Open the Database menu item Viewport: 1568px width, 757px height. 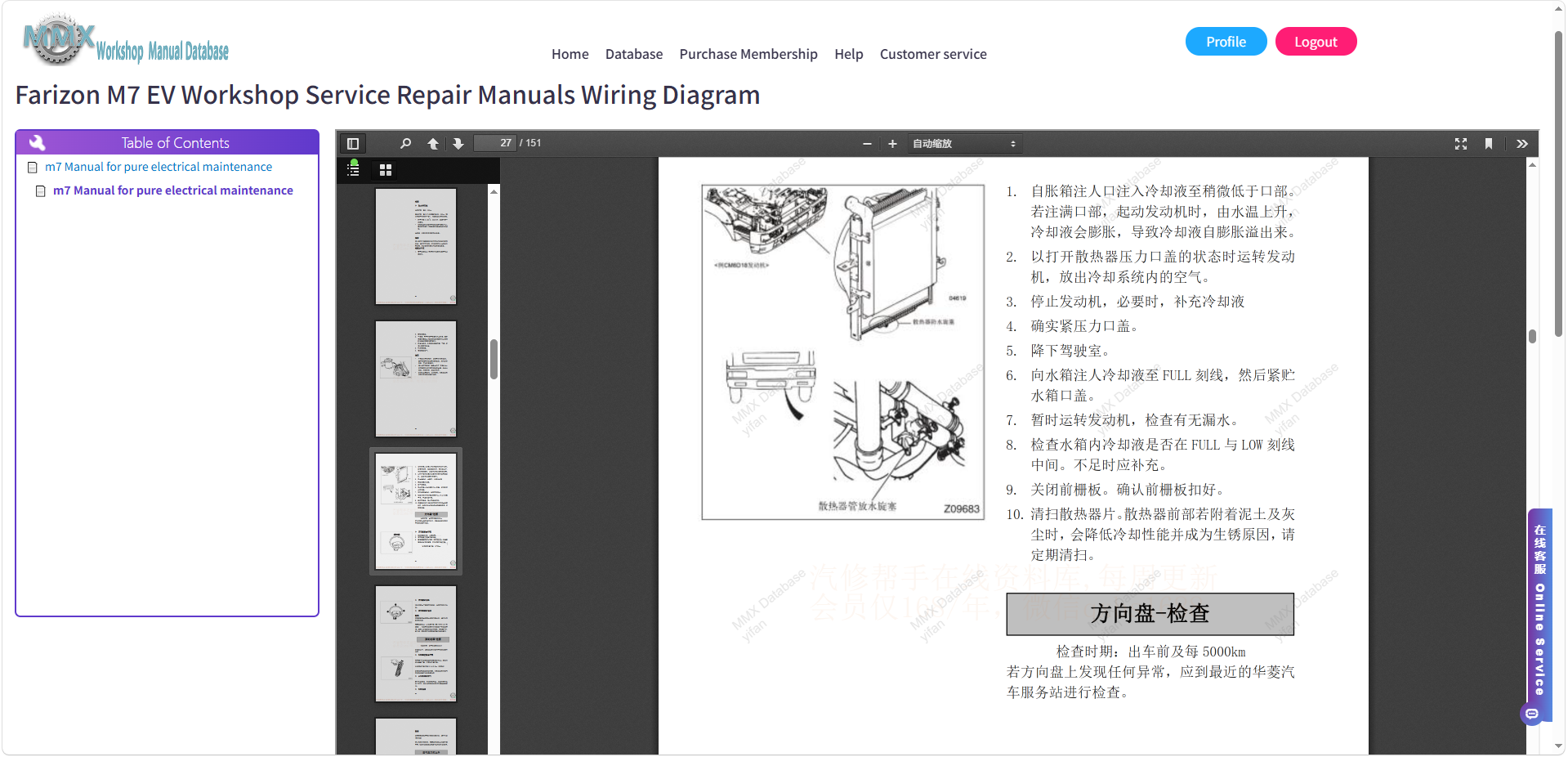point(634,54)
